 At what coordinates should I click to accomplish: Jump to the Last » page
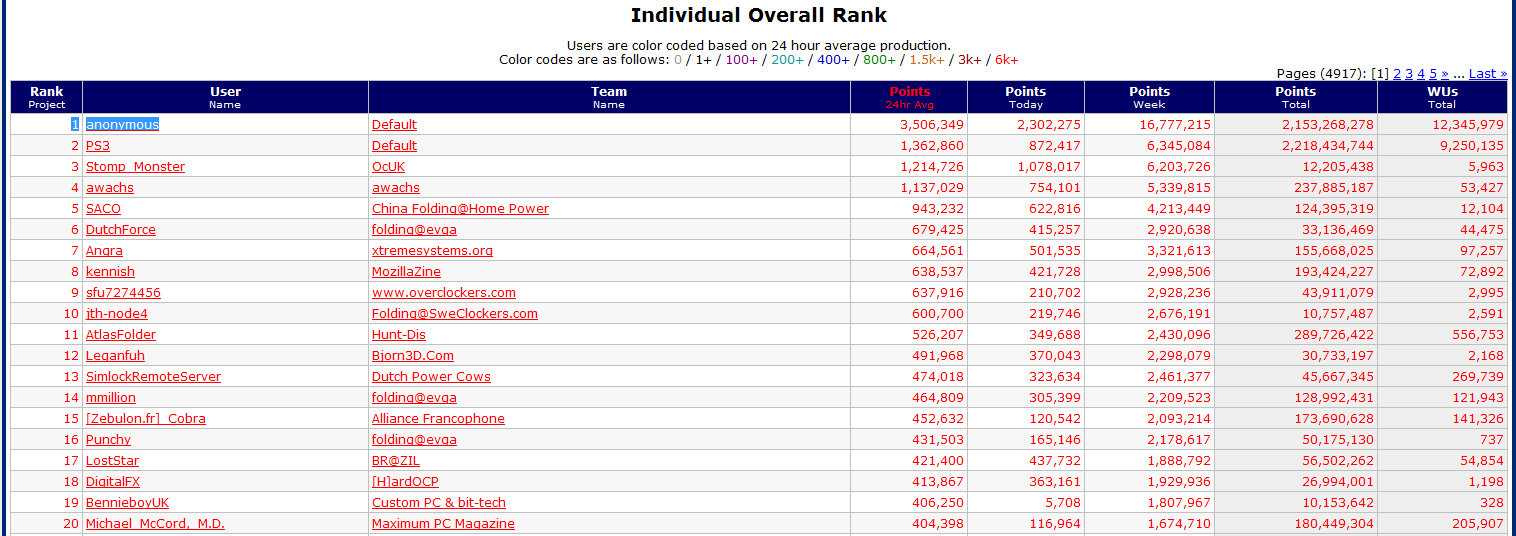(x=1488, y=74)
